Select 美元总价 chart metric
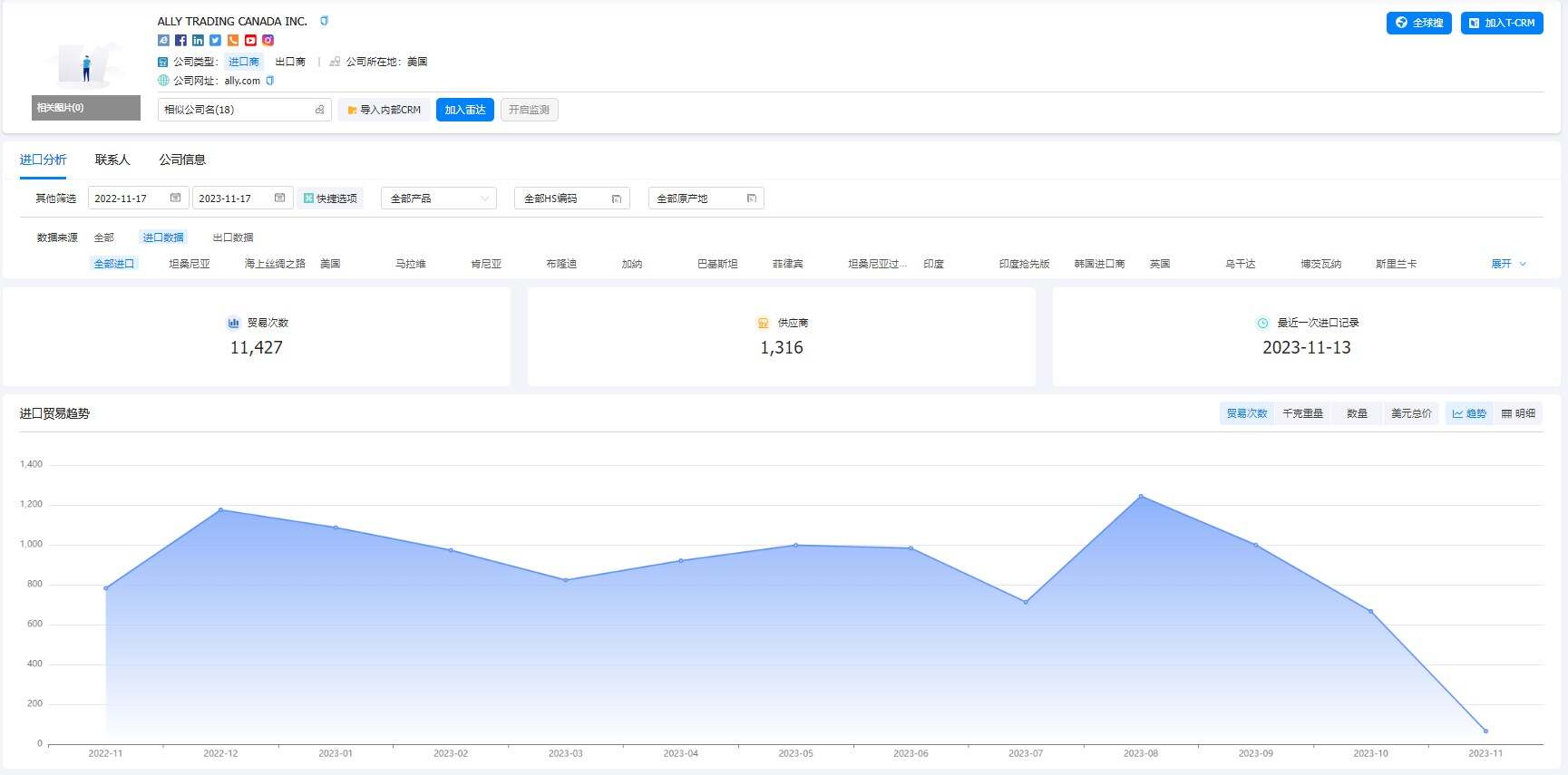 pos(1411,413)
